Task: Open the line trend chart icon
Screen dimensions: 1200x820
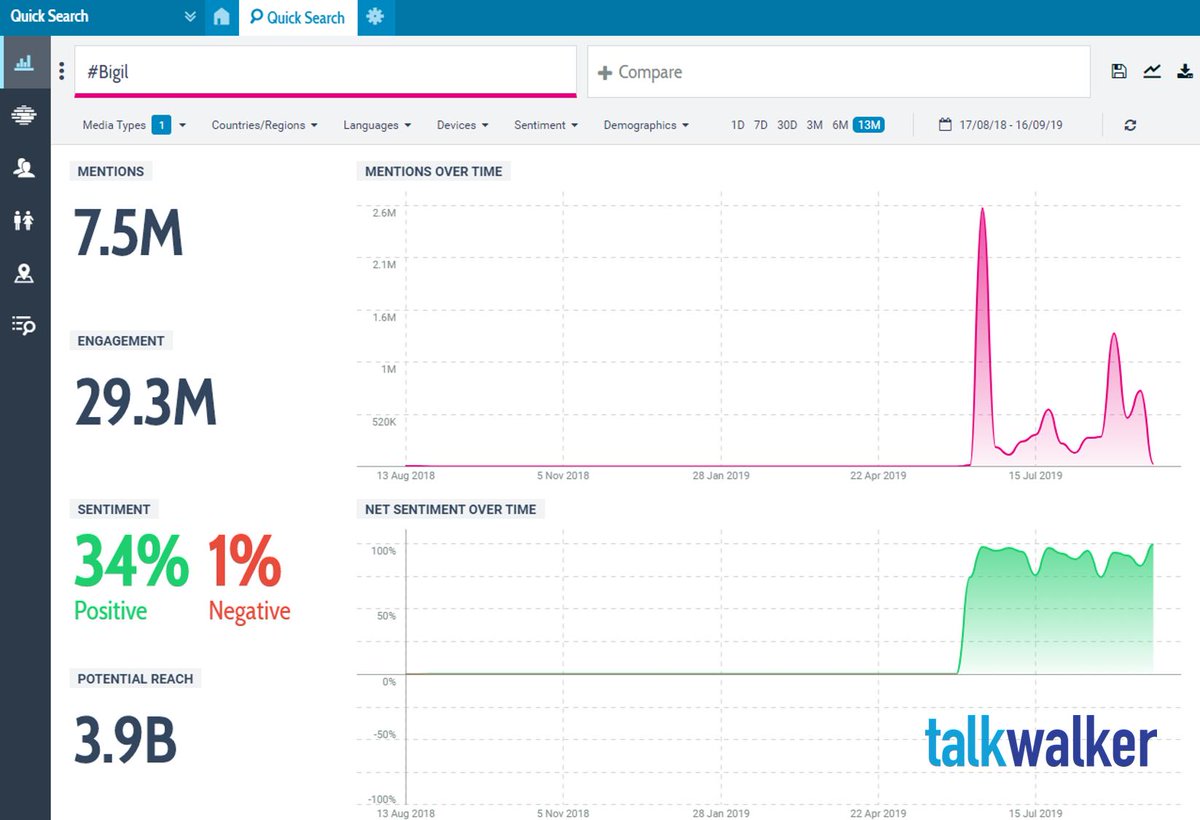Action: (x=1152, y=71)
